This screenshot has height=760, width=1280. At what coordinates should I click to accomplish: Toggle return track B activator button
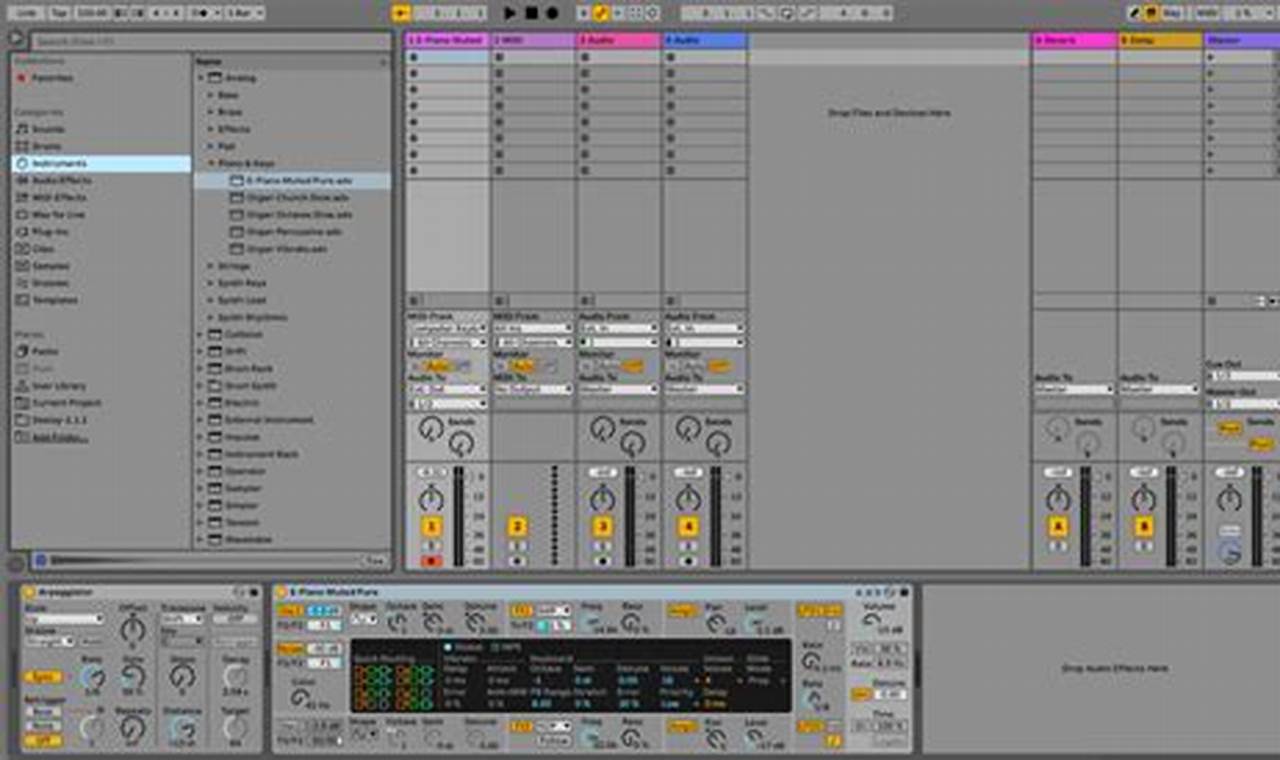tap(1144, 527)
